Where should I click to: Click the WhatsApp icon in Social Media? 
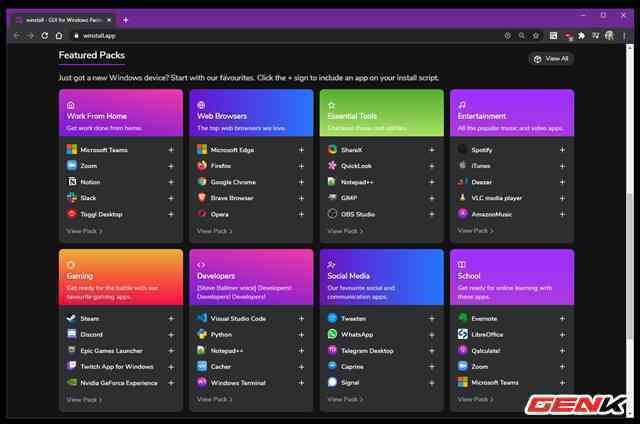coord(332,334)
